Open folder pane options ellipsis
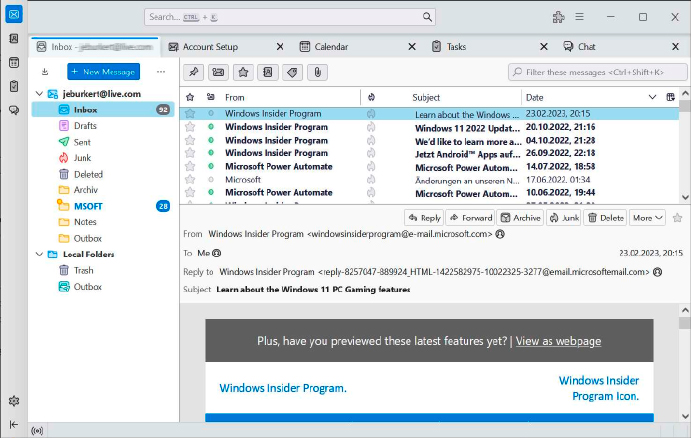 pos(161,72)
